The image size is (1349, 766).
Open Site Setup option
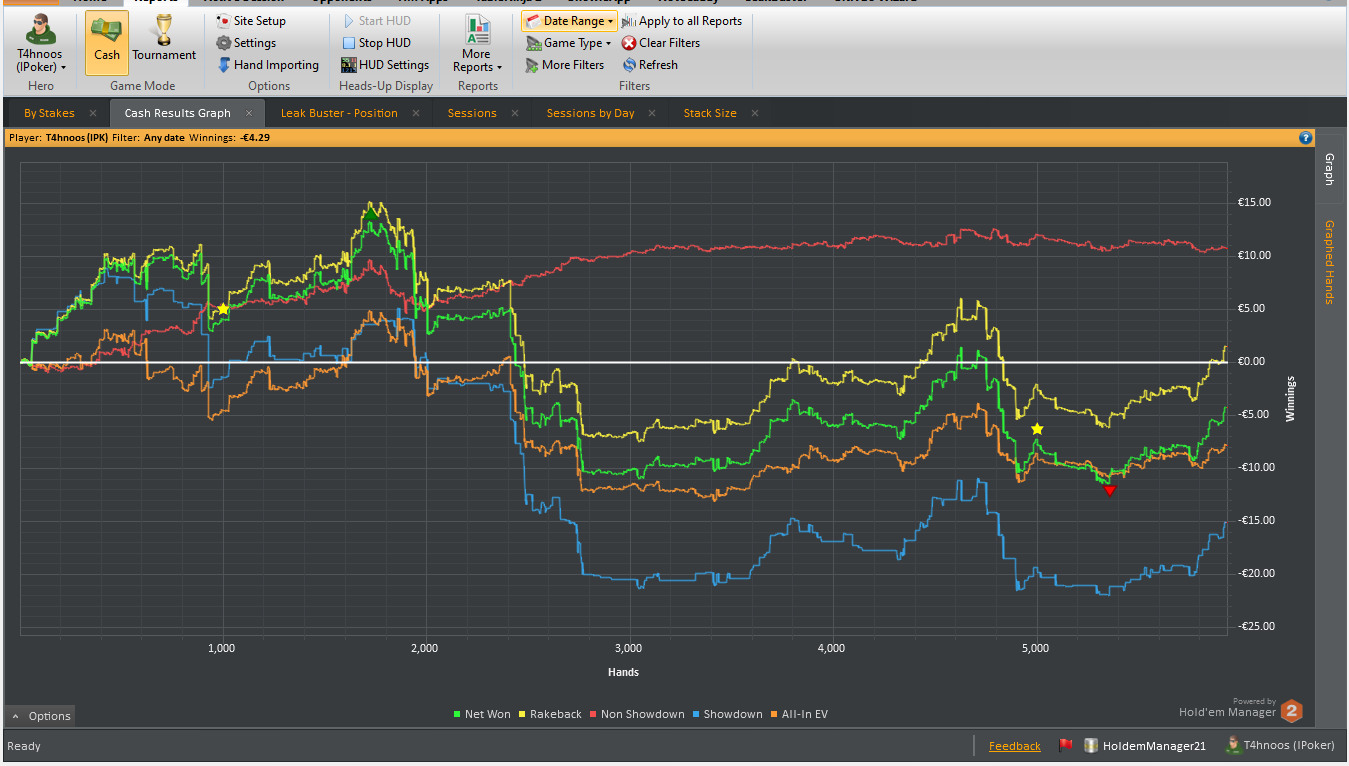pyautogui.click(x=251, y=21)
